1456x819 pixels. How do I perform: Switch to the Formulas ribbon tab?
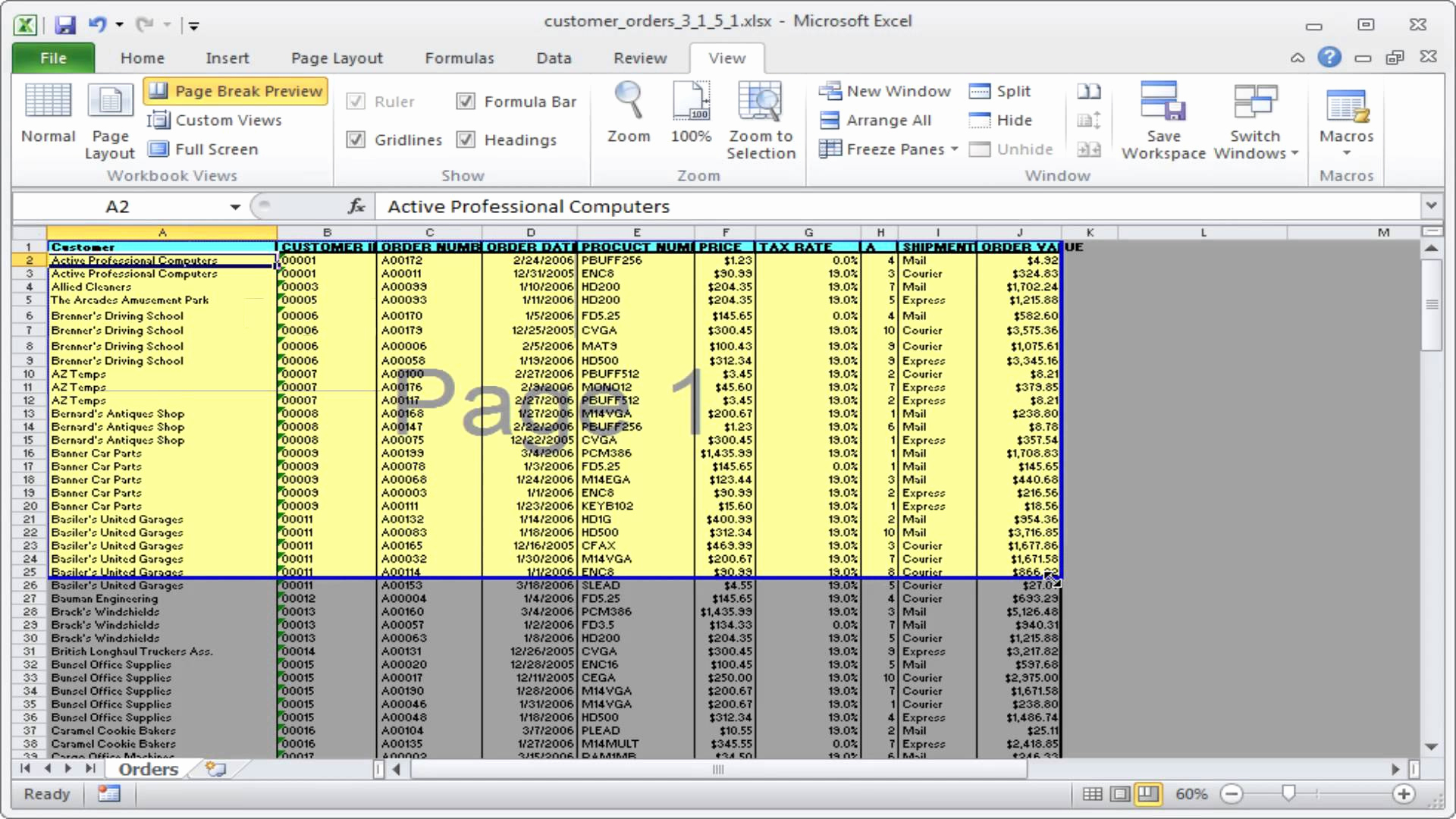point(459,58)
